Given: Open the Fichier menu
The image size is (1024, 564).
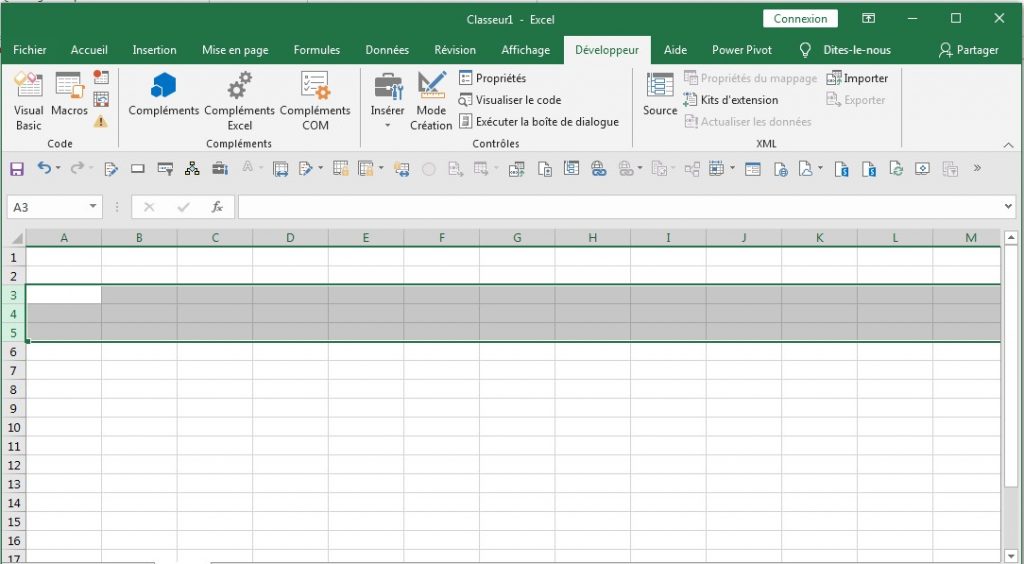Looking at the screenshot, I should (x=30, y=50).
